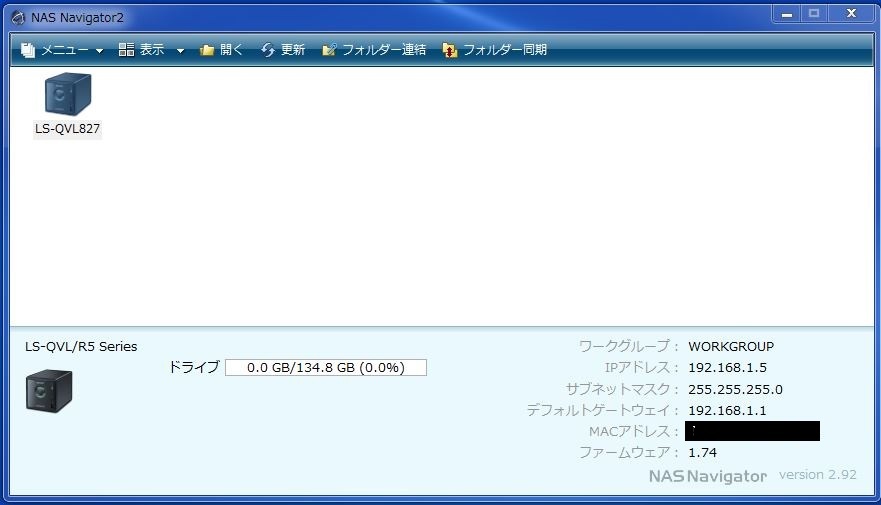Click the フォルダー連結 icon
This screenshot has width=881, height=505.
tap(329, 50)
